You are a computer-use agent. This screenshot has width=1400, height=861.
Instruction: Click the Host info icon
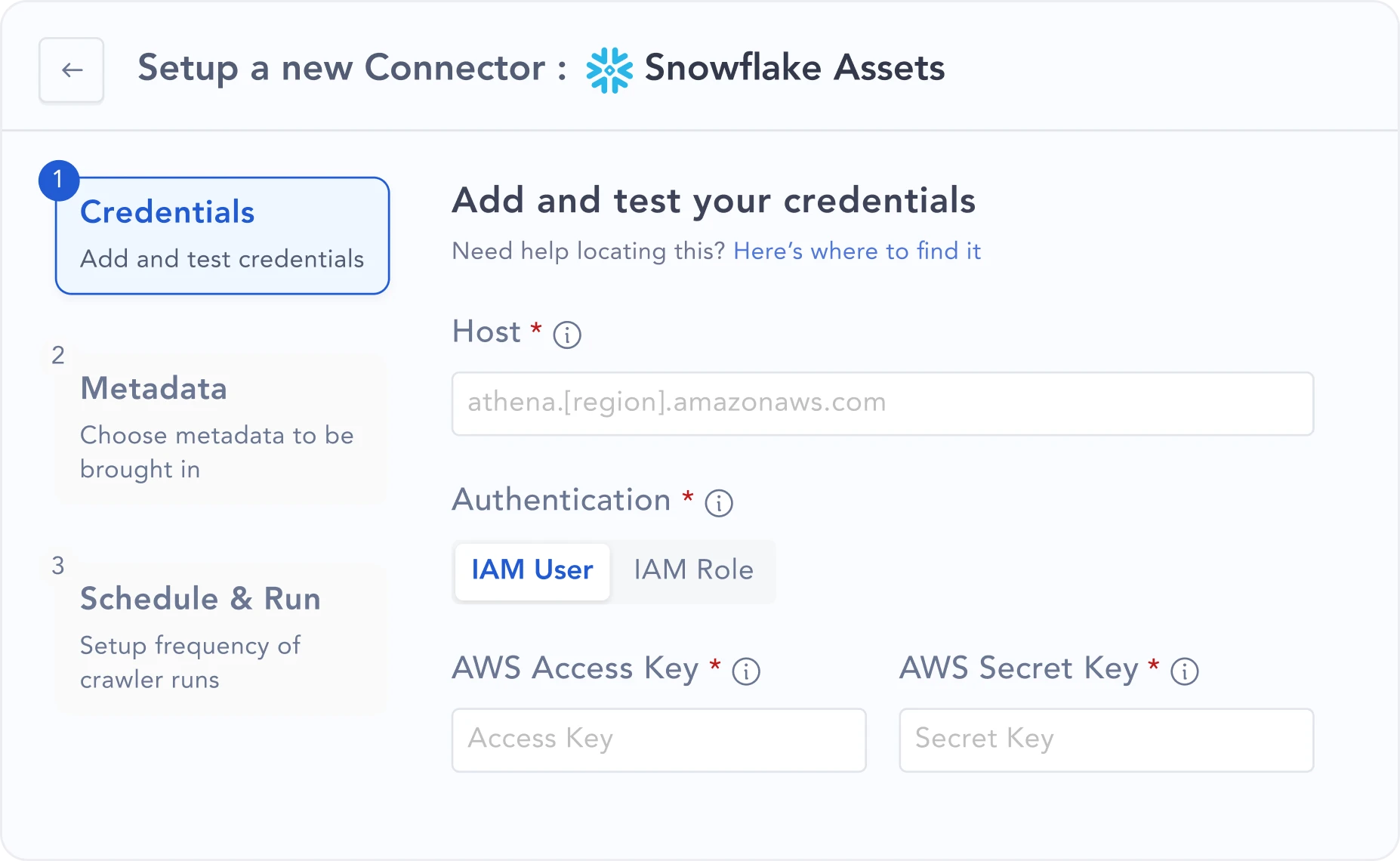(567, 335)
